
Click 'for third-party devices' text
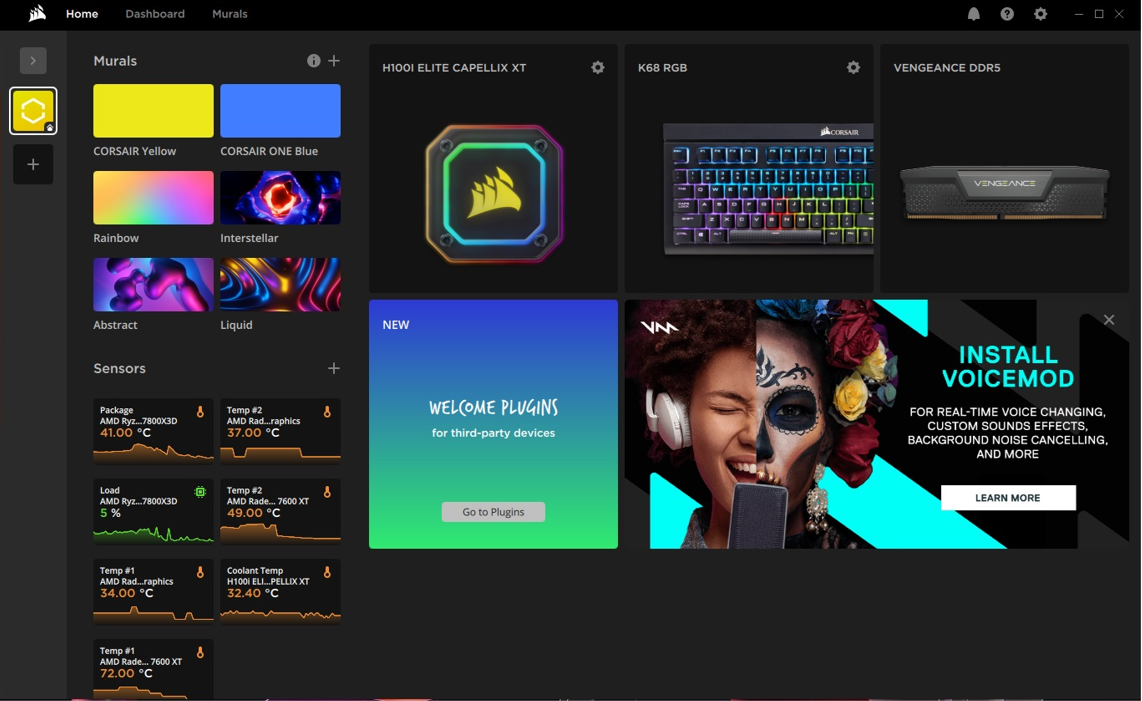click(493, 433)
